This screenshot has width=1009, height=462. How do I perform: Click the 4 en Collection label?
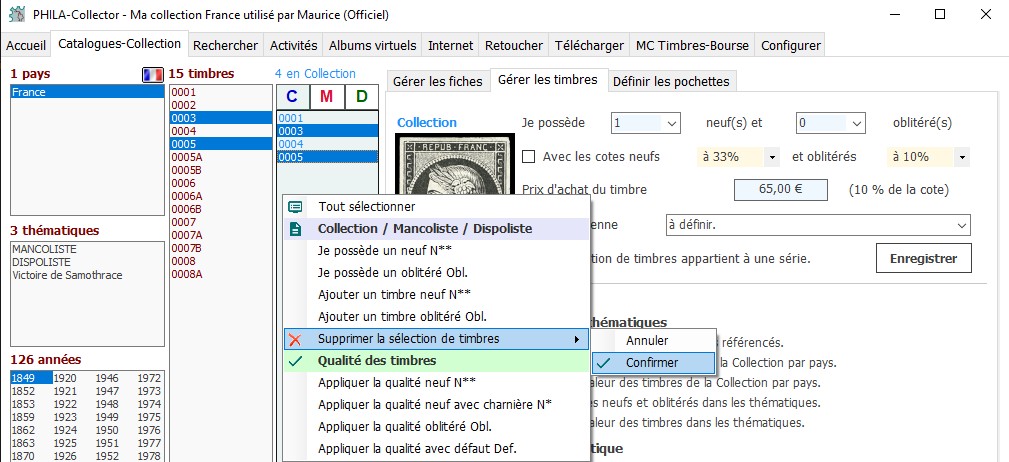pyautogui.click(x=315, y=74)
